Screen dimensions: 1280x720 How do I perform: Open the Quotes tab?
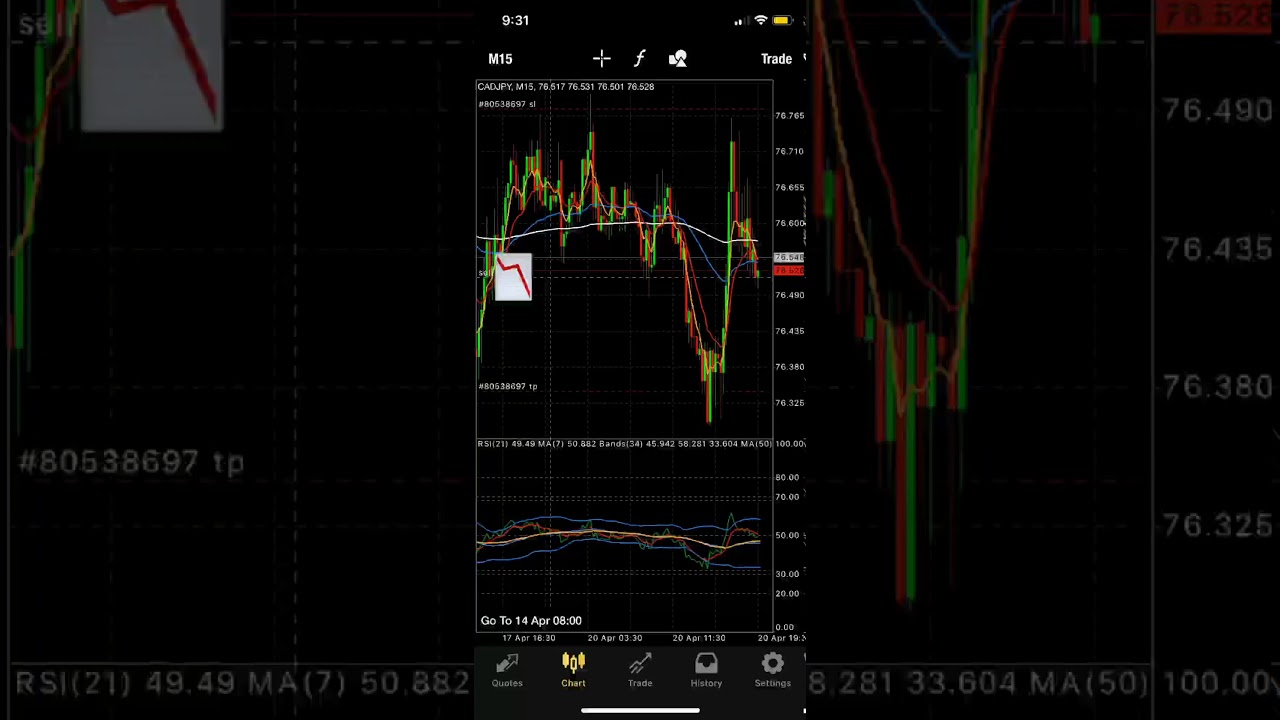pos(507,670)
